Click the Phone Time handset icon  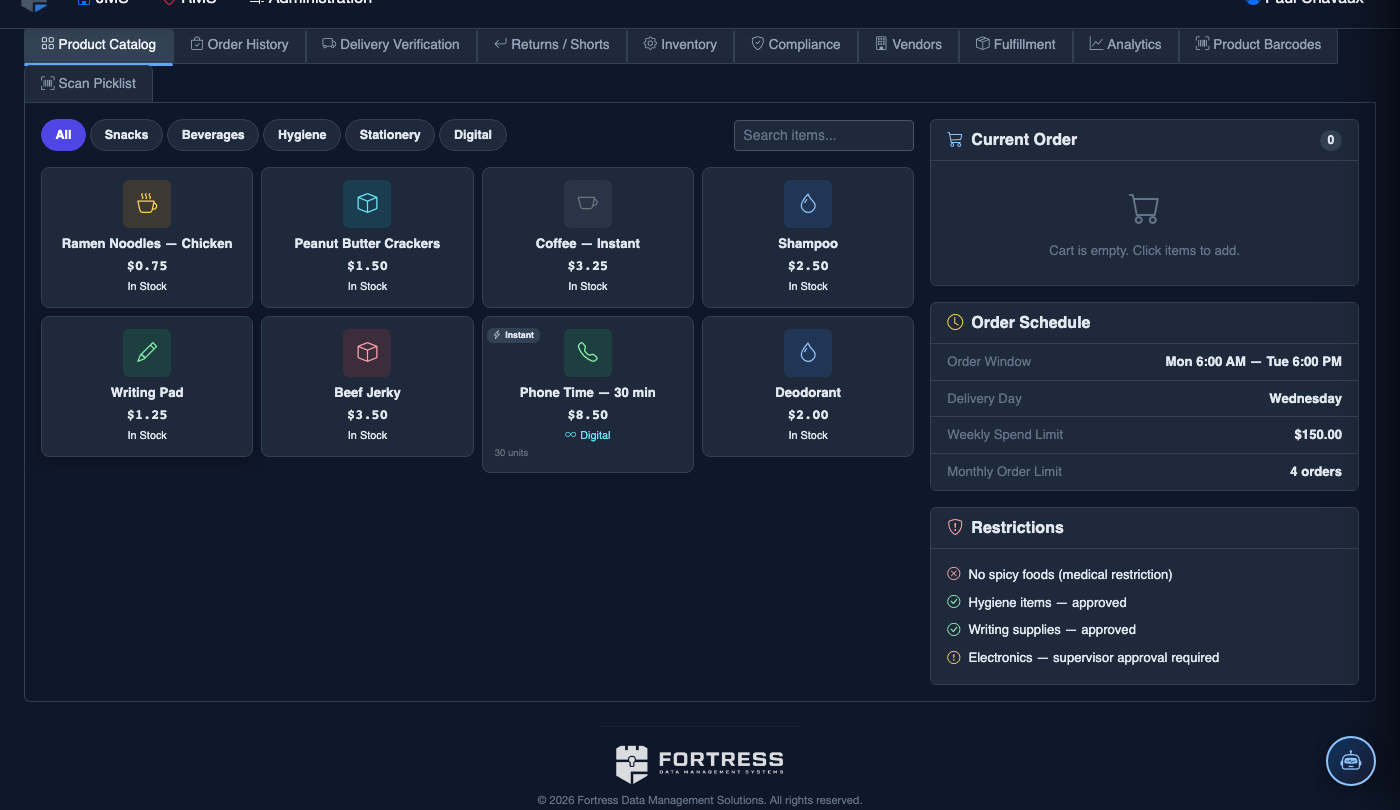(588, 353)
